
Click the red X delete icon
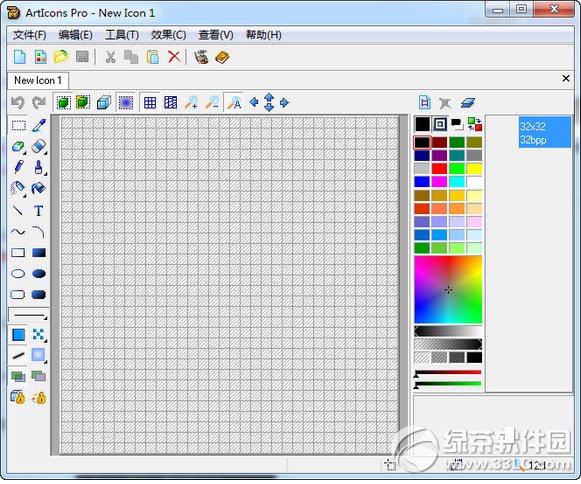[x=174, y=57]
